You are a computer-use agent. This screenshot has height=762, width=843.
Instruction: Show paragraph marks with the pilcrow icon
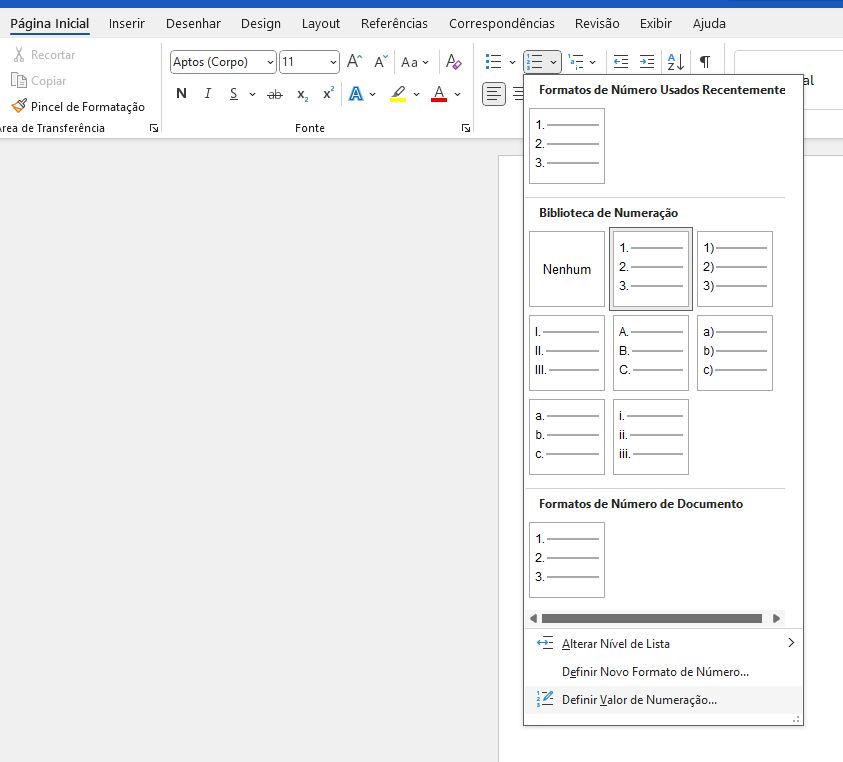(x=705, y=62)
